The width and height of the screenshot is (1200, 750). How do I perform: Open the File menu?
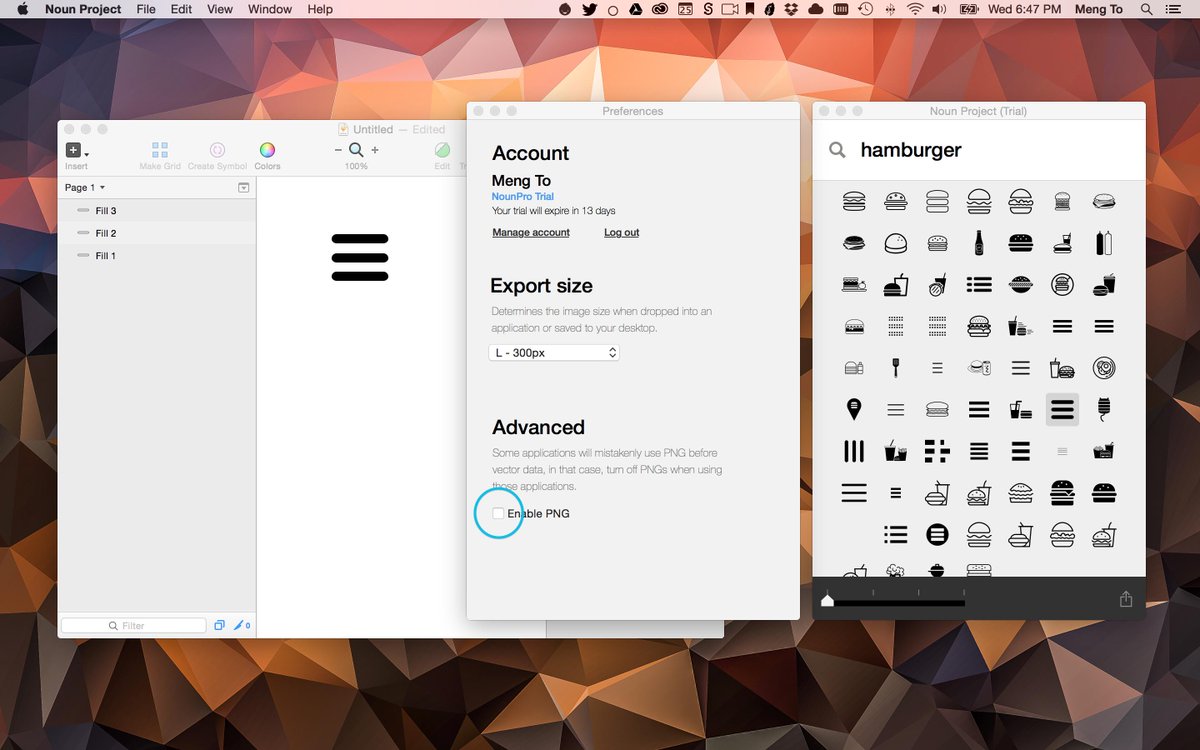coord(146,9)
